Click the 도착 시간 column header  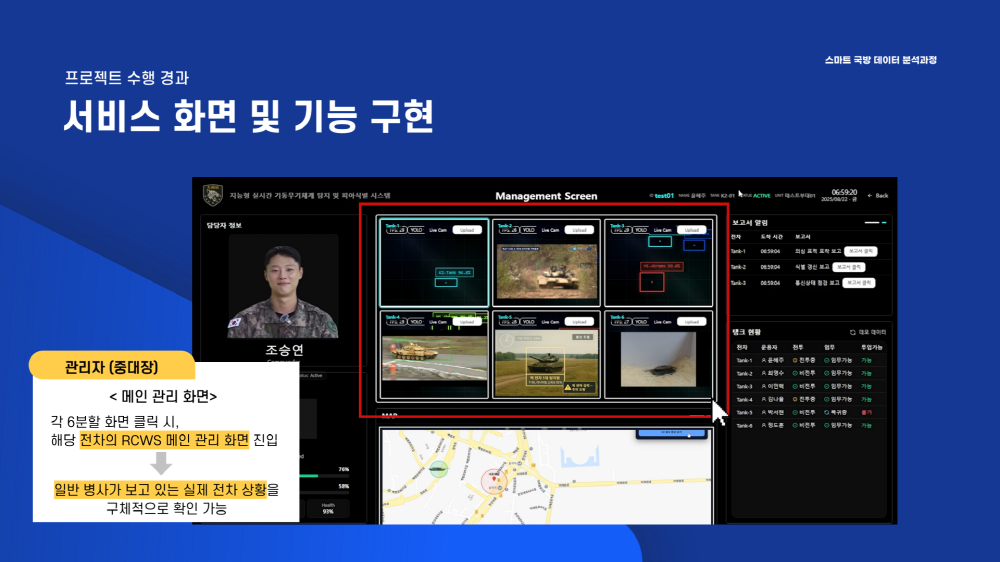click(771, 237)
